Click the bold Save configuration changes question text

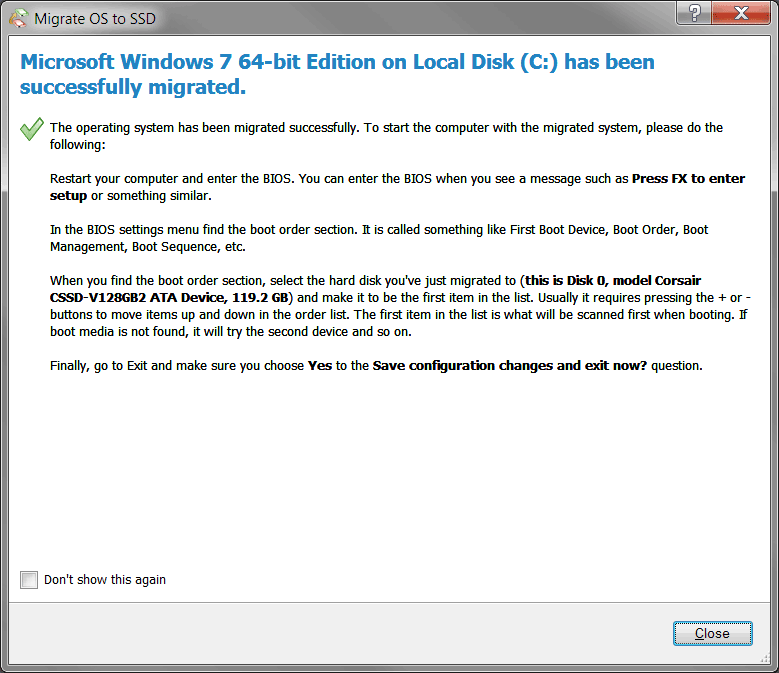[510, 366]
